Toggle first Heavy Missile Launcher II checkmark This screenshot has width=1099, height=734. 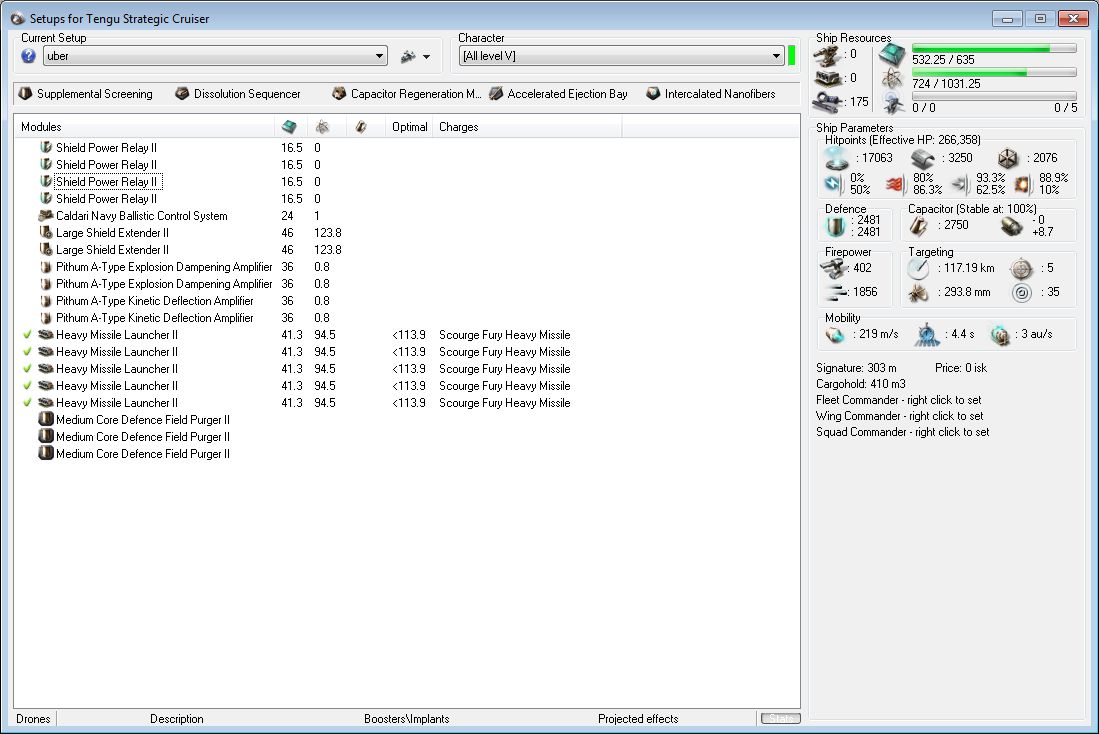click(27, 335)
